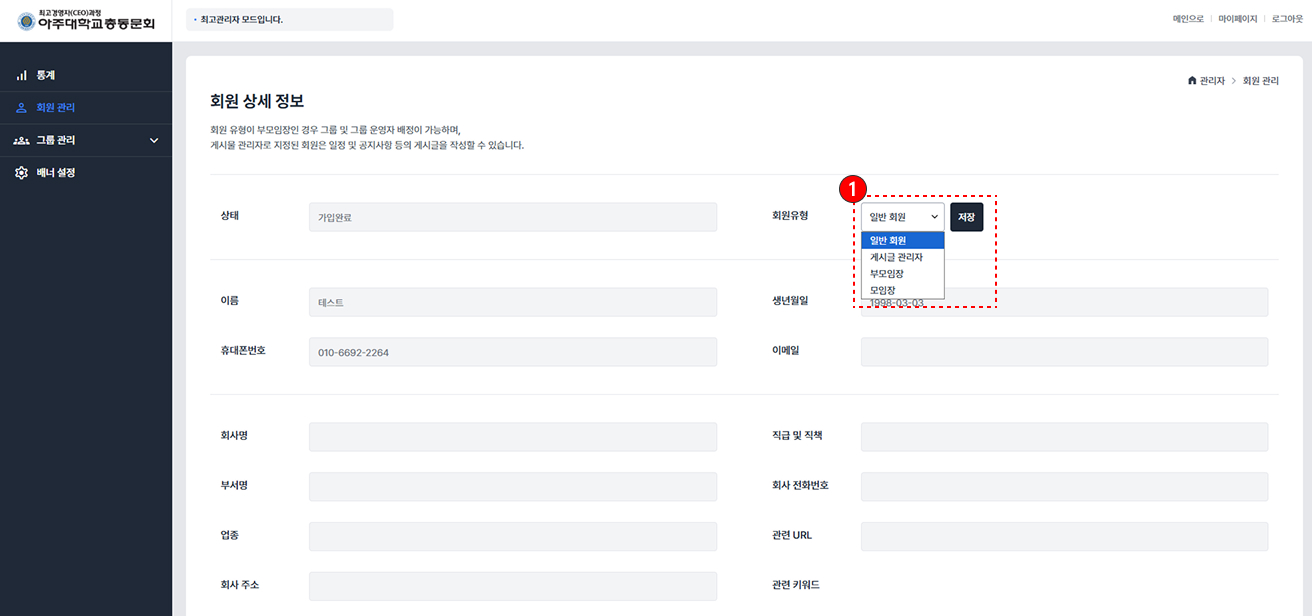Choose 게시글 관리자 from the dropdown list
This screenshot has width=1312, height=616.
point(903,257)
